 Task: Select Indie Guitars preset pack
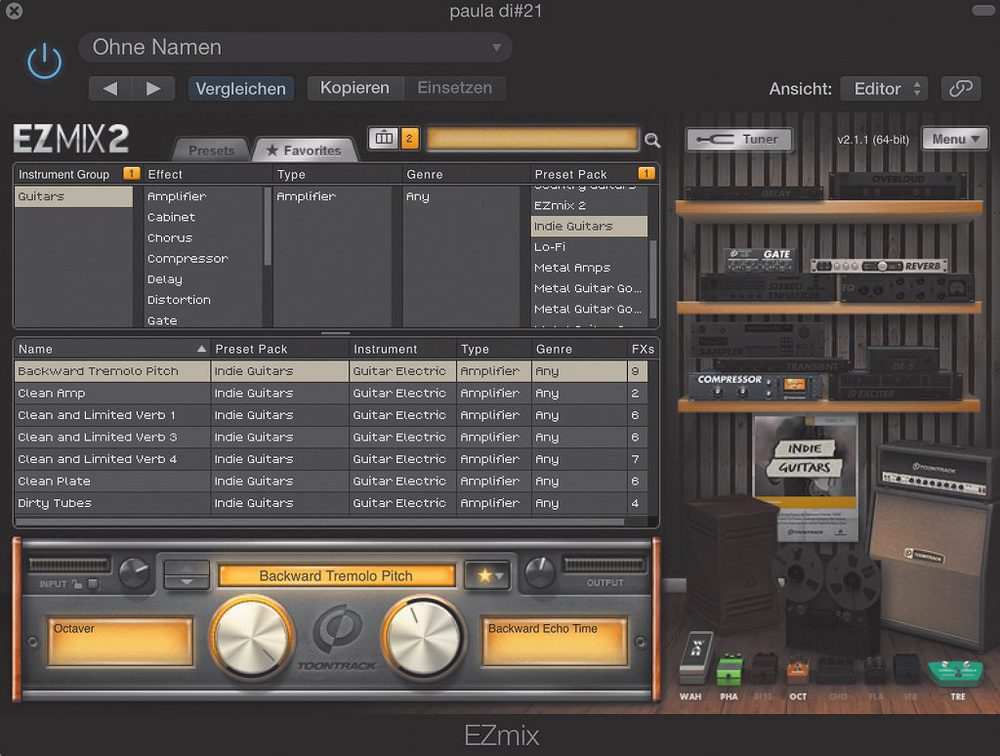tap(589, 226)
